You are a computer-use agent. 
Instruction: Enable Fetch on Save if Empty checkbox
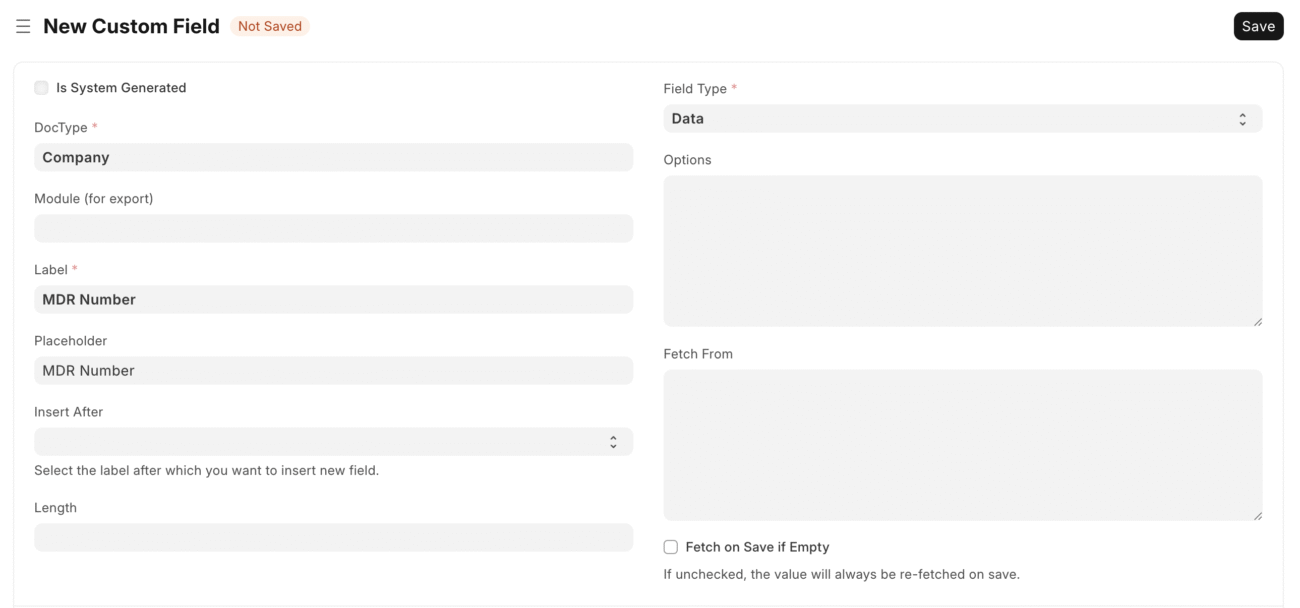(671, 547)
